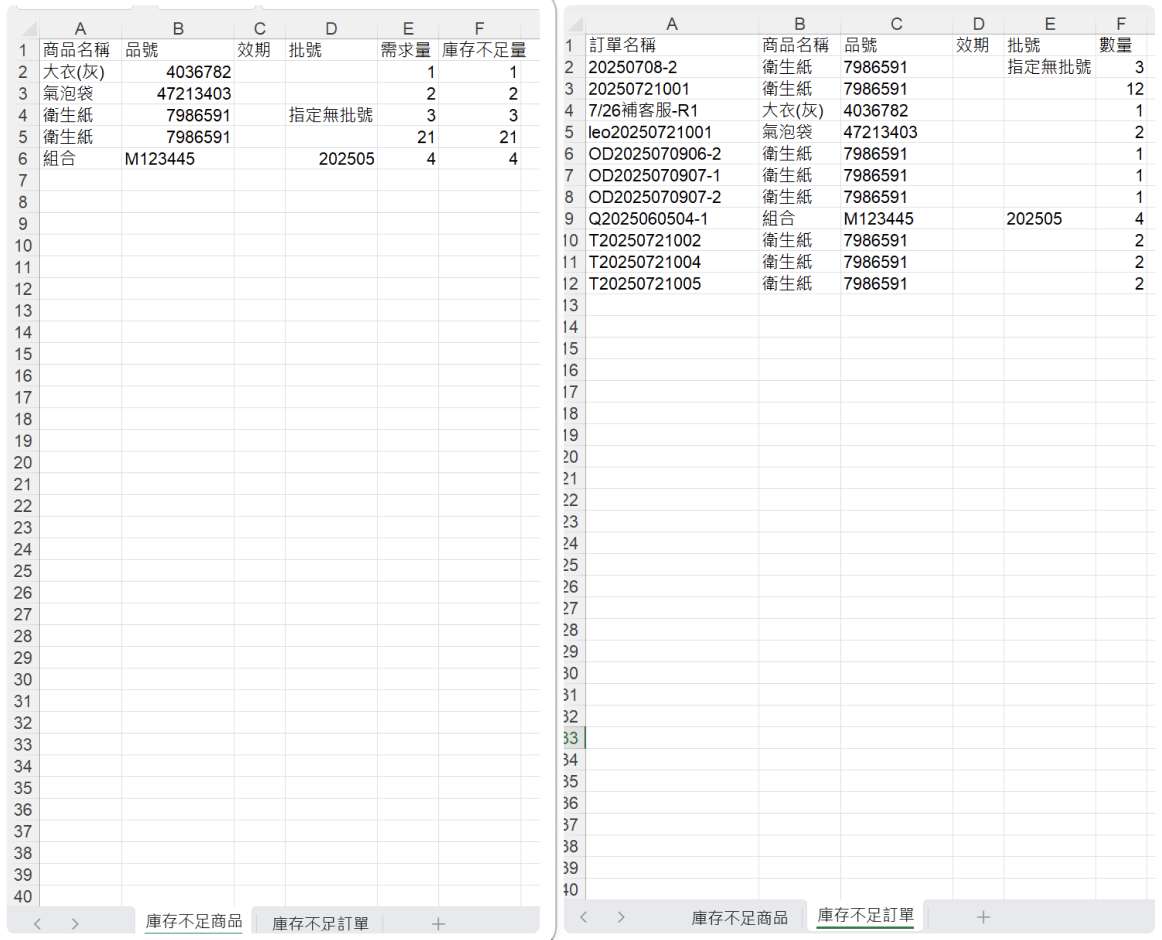Select row 6 header in left sheet
Image resolution: width=1162 pixels, height=940 pixels.
pos(22,158)
